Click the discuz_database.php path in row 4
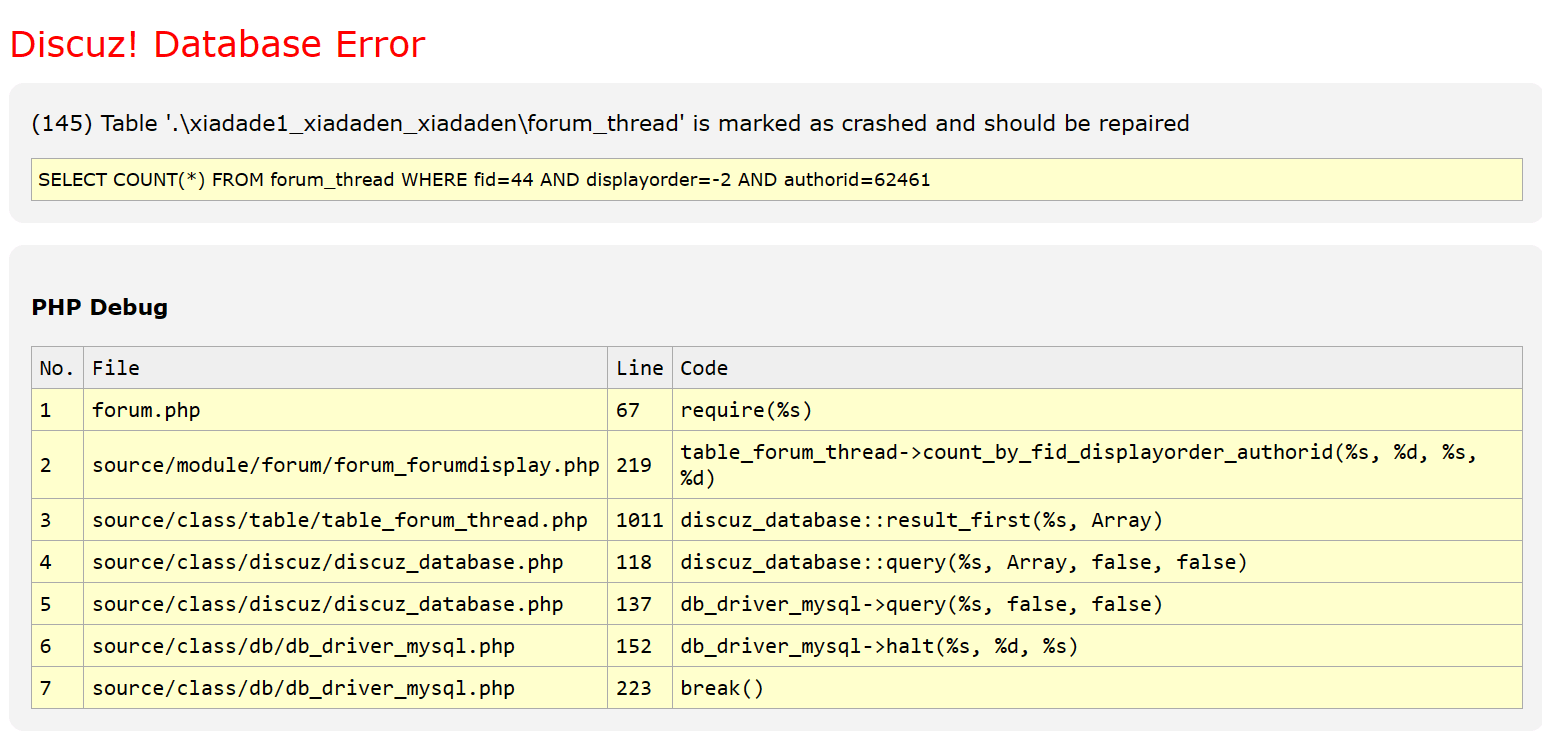The width and height of the screenshot is (1542, 738). (345, 562)
